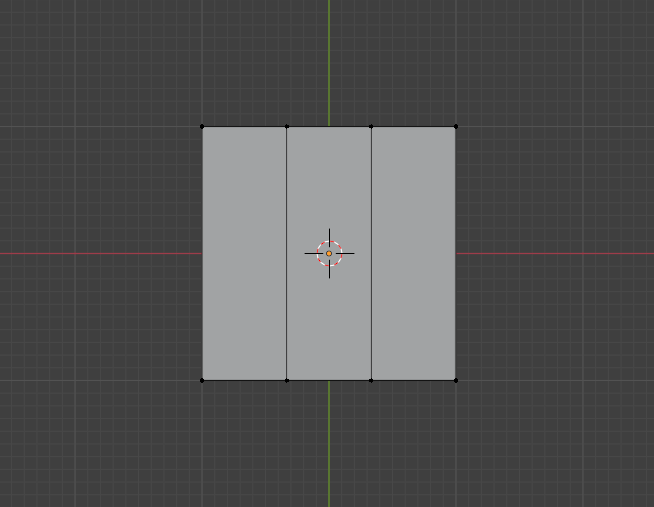Click the right face of the plane
This screenshot has height=507, width=654.
point(413,253)
